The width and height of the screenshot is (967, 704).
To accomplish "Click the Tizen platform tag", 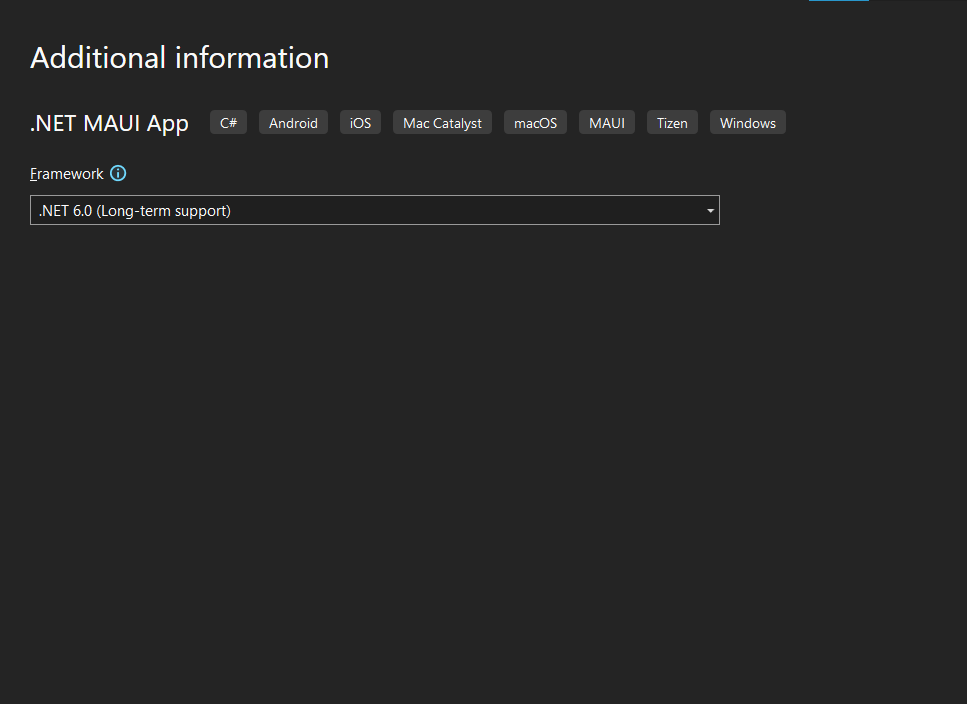I will [672, 123].
